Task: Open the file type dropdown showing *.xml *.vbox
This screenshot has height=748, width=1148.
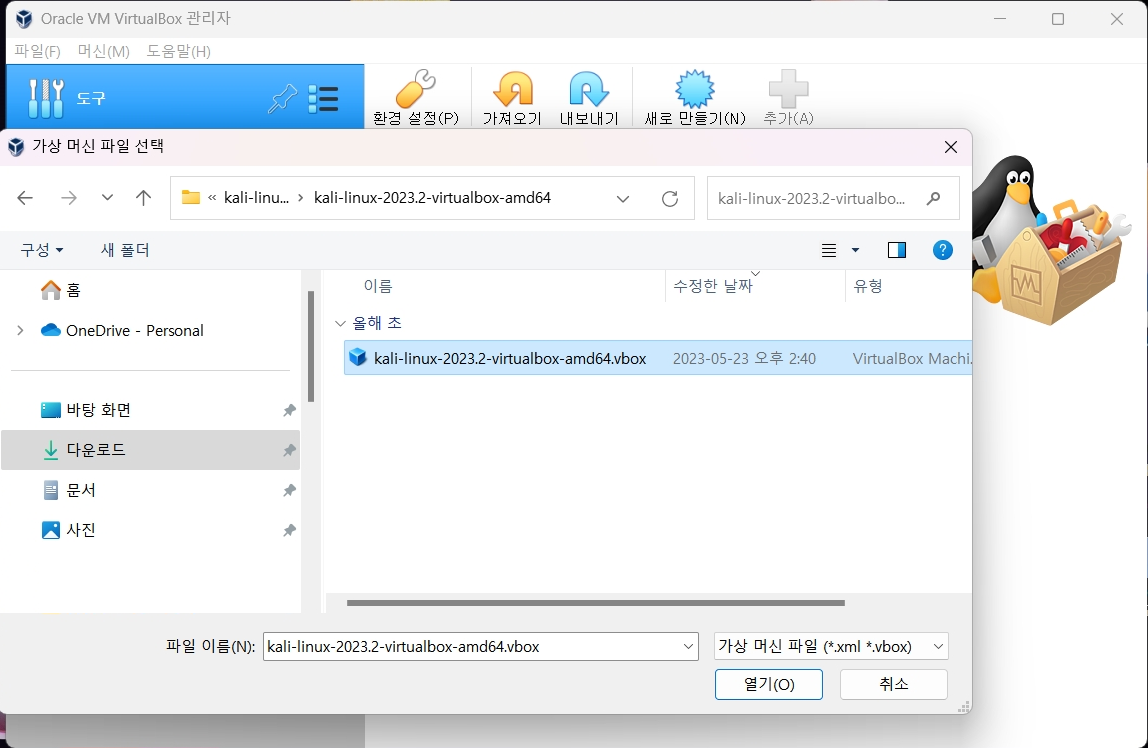Action: coord(830,646)
